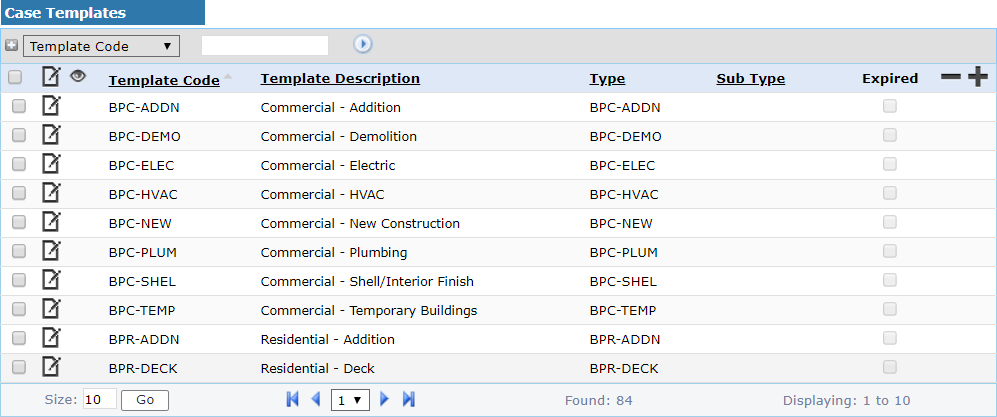Screen dimensions: 997x417
Task: Jump to the first page of results
Action: [x=292, y=399]
